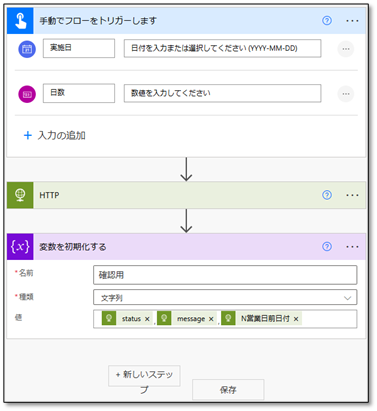Click the manual trigger hand icon

[20, 21]
